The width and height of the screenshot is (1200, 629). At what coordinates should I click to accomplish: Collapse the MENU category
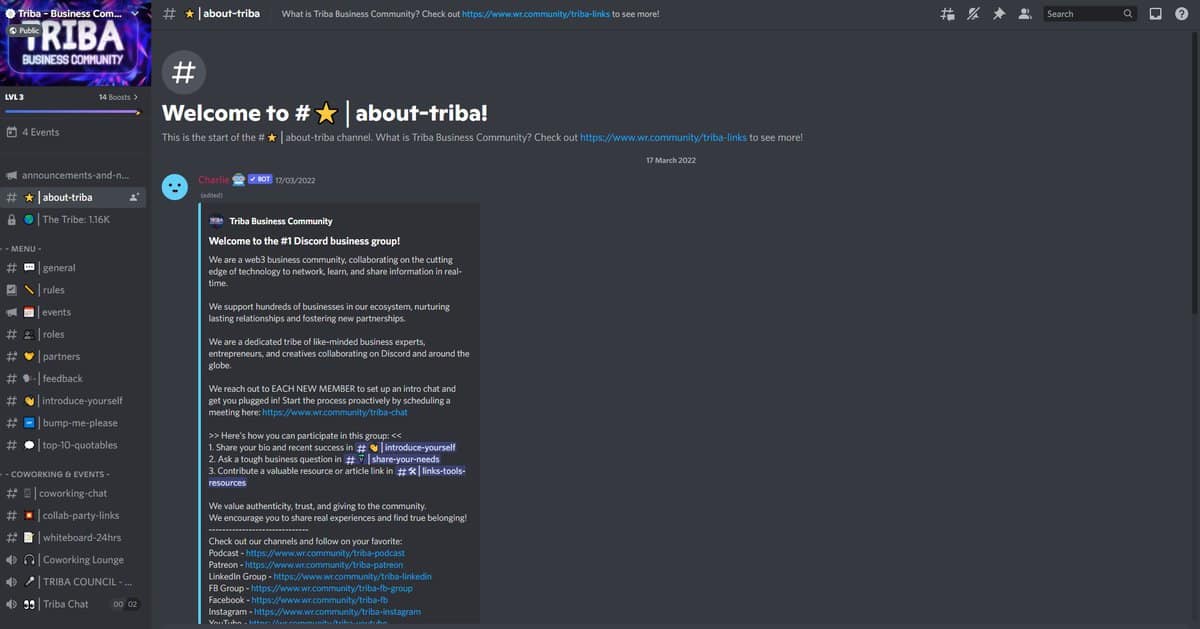[26, 248]
